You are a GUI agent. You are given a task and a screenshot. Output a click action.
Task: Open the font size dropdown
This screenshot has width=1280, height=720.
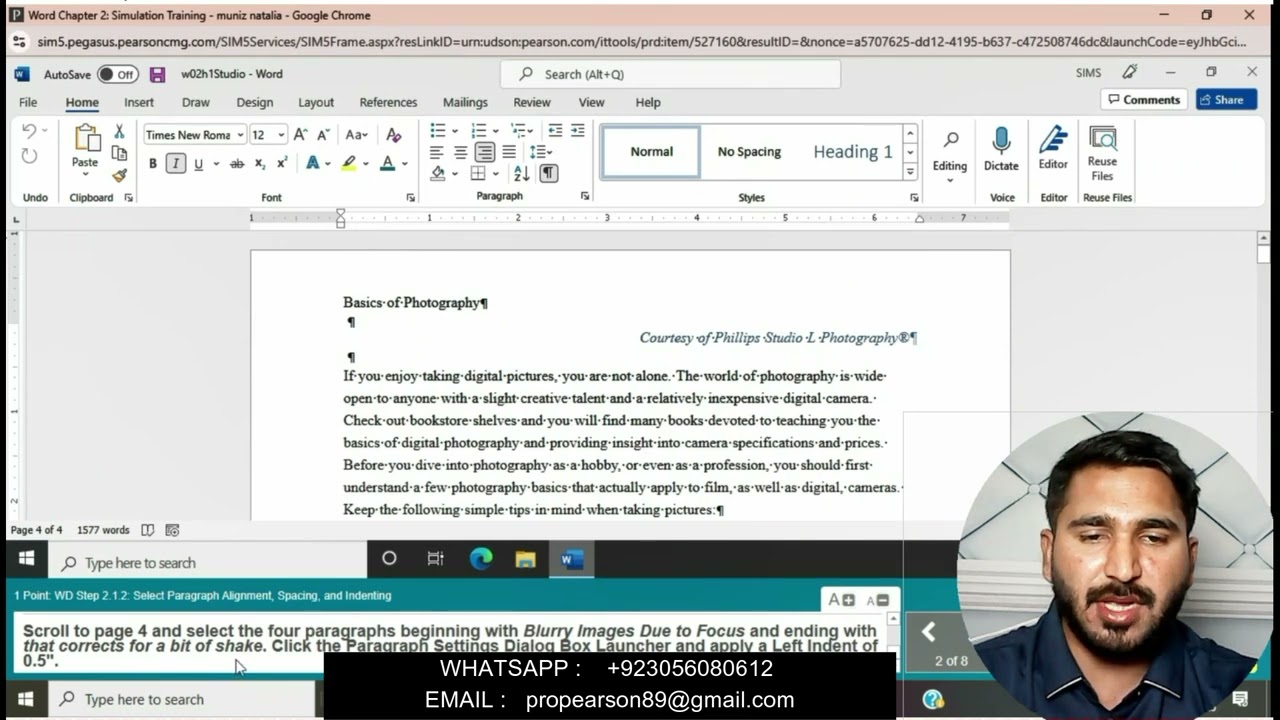[x=281, y=135]
